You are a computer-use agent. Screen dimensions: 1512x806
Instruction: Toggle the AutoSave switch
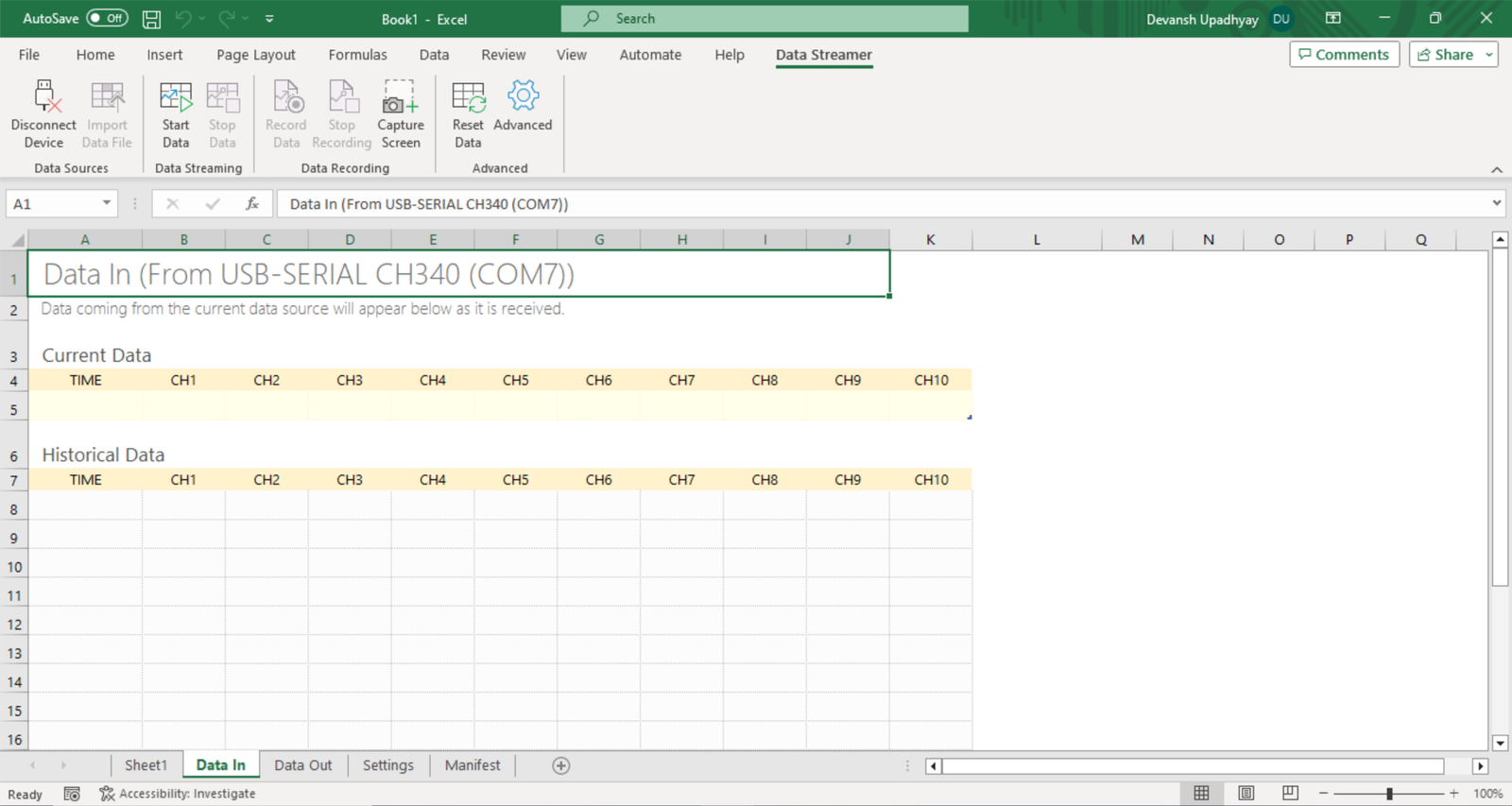click(107, 19)
